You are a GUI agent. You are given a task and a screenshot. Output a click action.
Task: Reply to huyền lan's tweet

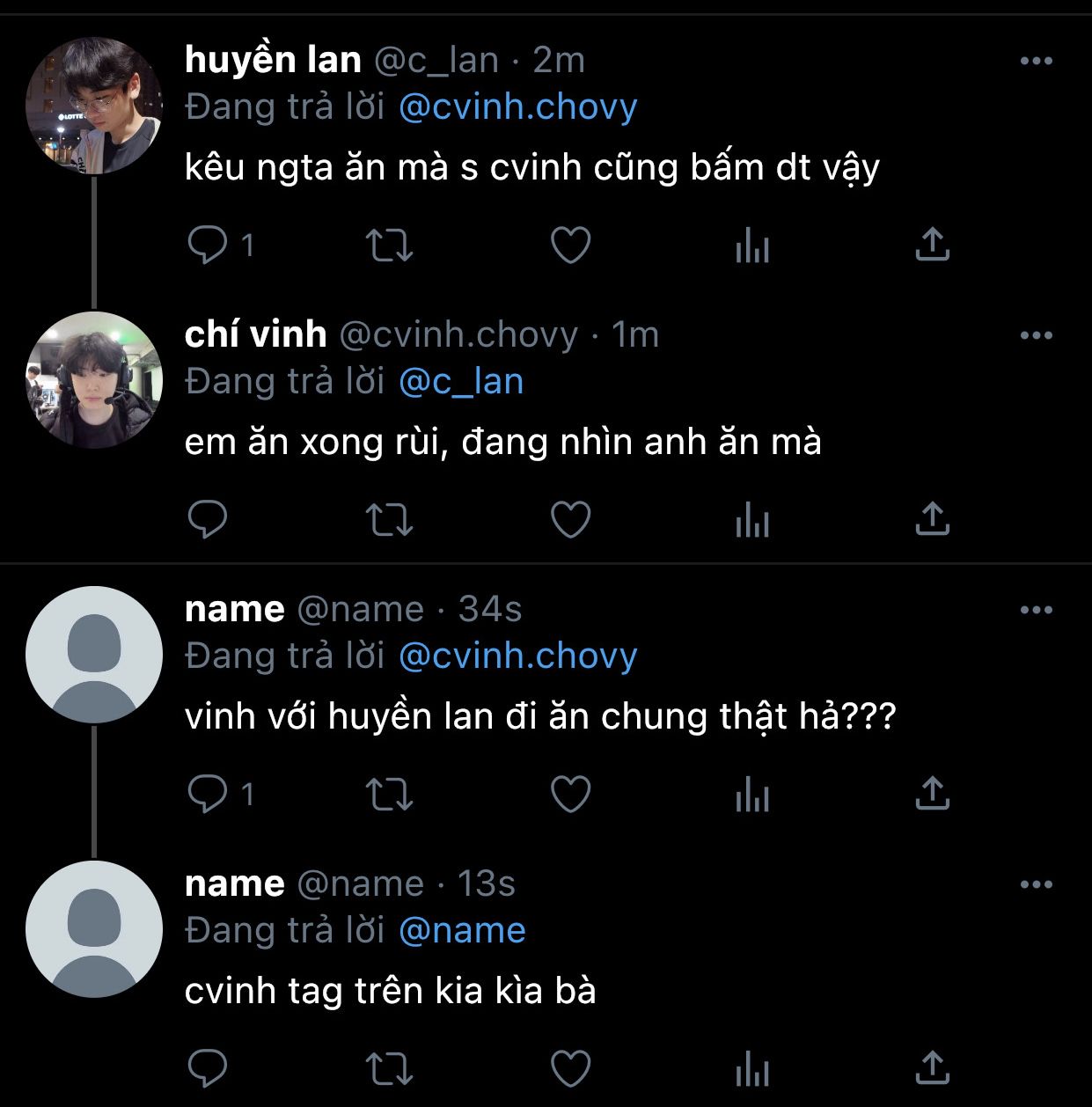point(208,245)
